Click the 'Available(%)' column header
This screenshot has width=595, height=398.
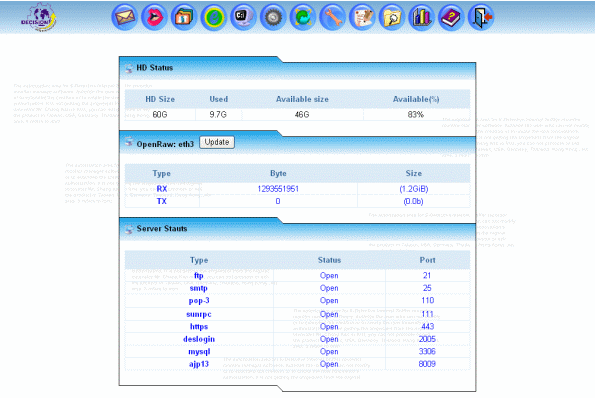coord(416,99)
